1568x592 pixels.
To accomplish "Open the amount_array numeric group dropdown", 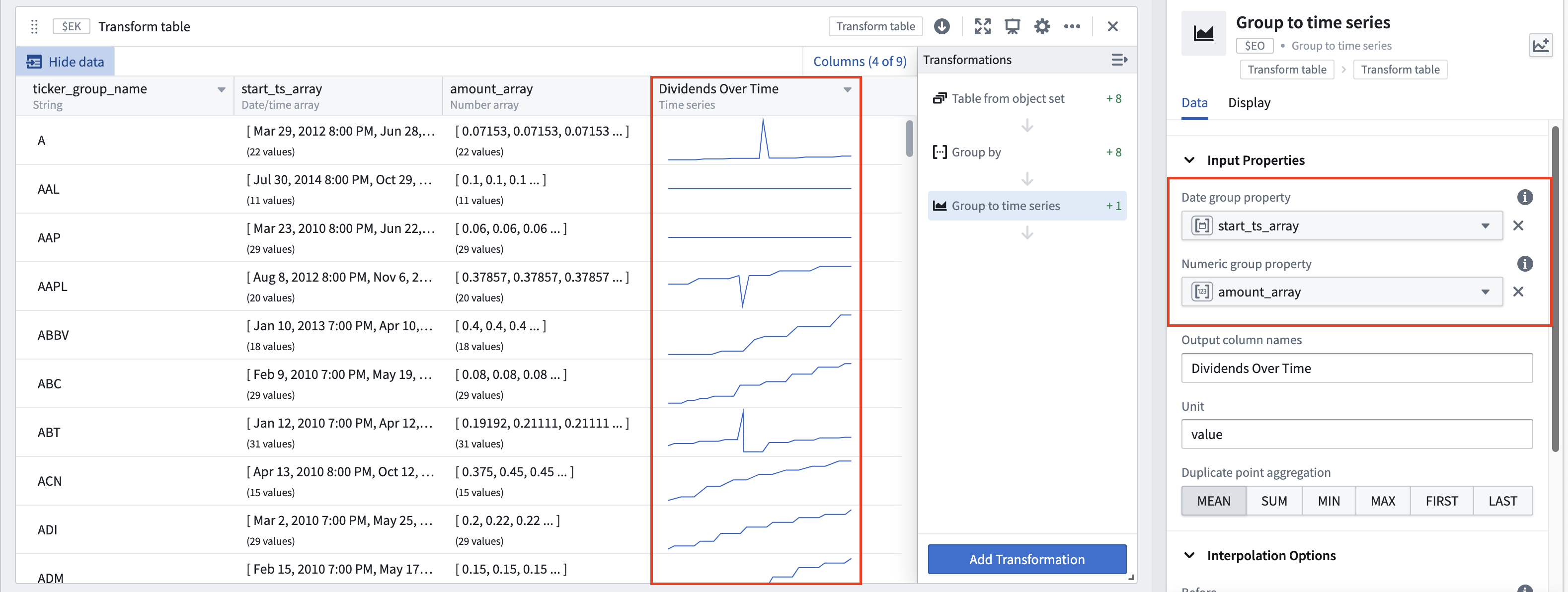I will point(1341,292).
